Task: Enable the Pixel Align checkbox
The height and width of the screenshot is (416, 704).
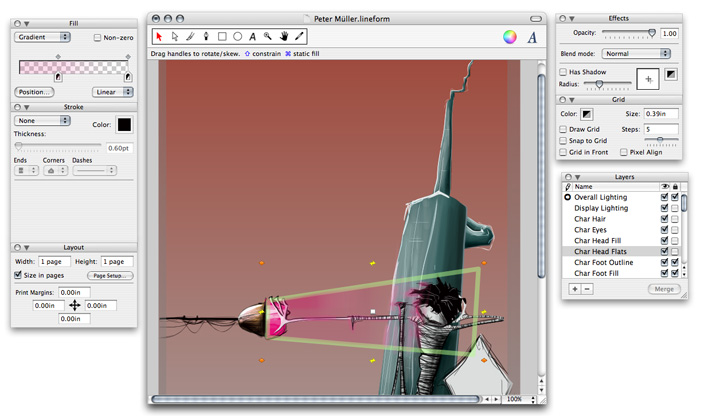Action: [624, 153]
